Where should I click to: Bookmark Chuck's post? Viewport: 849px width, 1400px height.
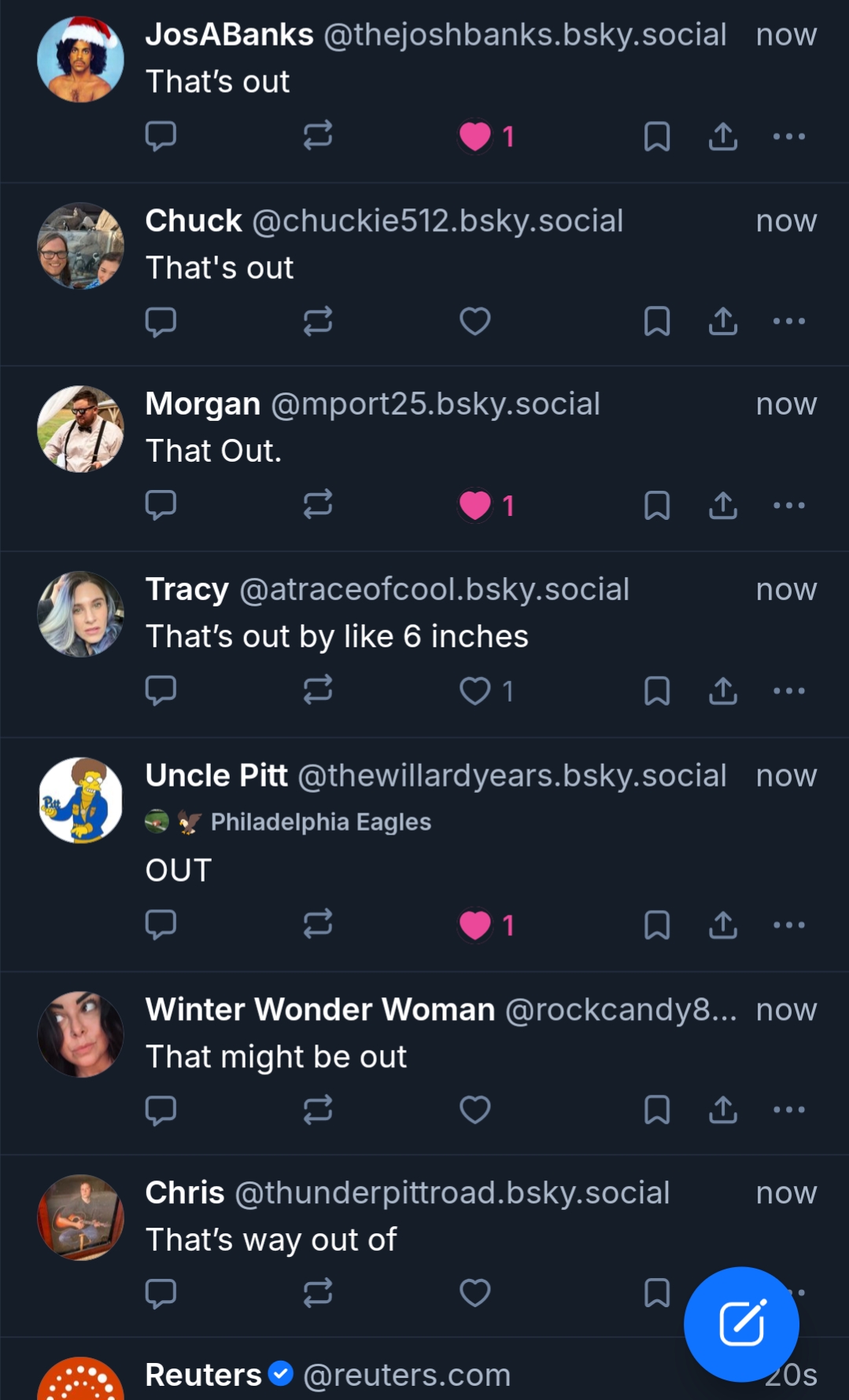click(x=656, y=321)
